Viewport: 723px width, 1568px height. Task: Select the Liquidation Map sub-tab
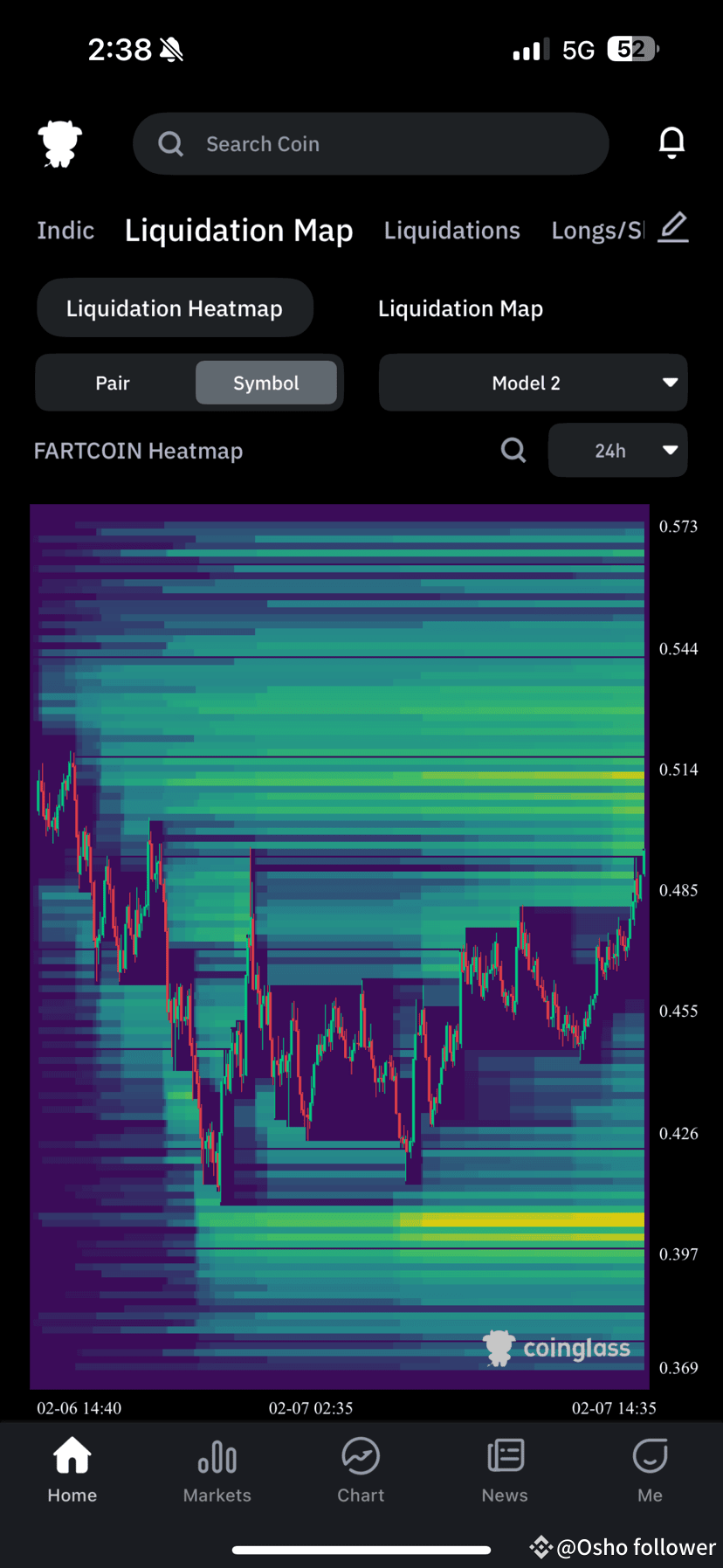pyautogui.click(x=460, y=308)
